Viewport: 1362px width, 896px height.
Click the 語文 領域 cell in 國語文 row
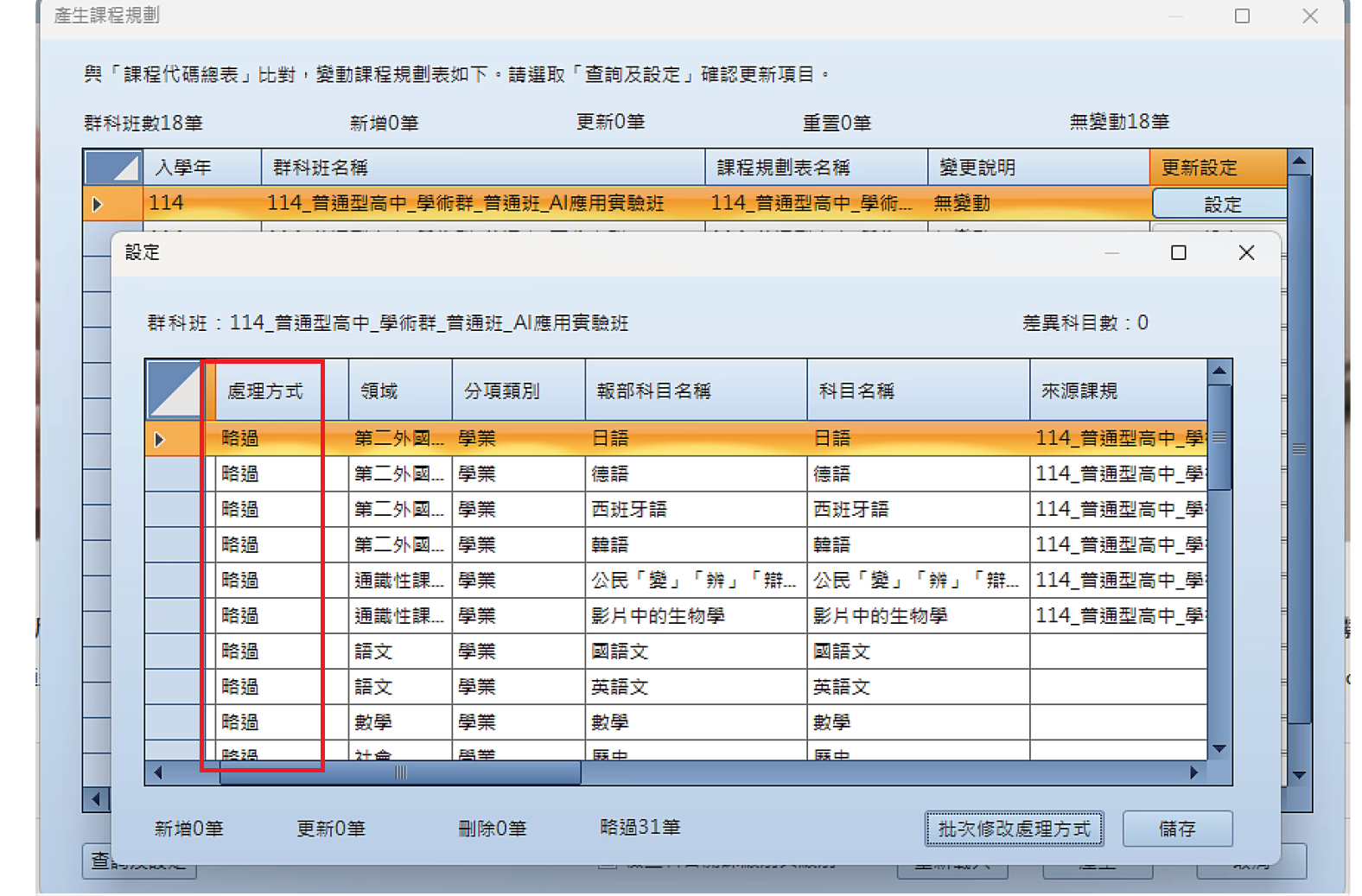(x=400, y=651)
